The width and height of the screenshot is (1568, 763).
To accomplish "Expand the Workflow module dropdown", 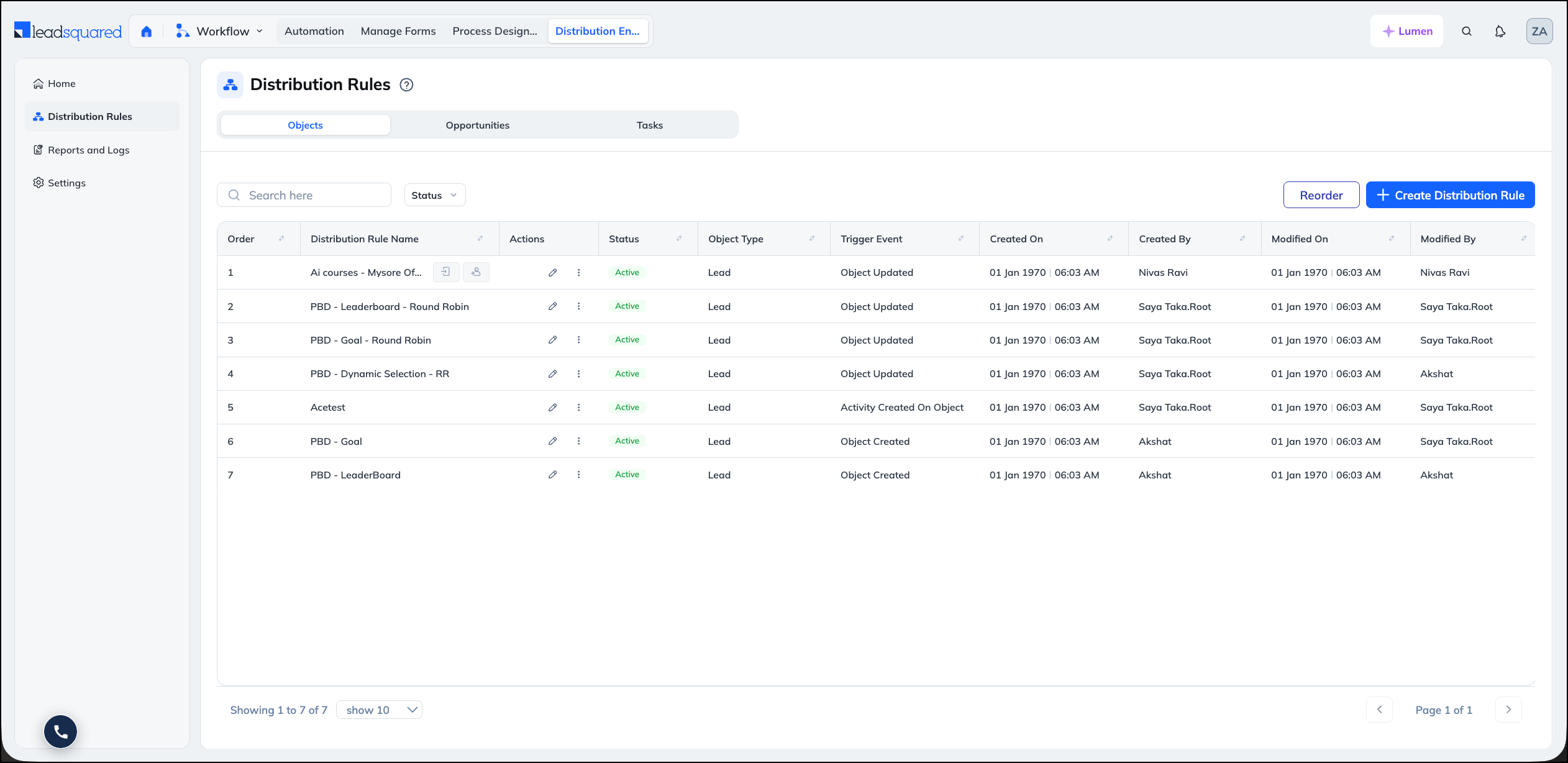I will (x=220, y=31).
